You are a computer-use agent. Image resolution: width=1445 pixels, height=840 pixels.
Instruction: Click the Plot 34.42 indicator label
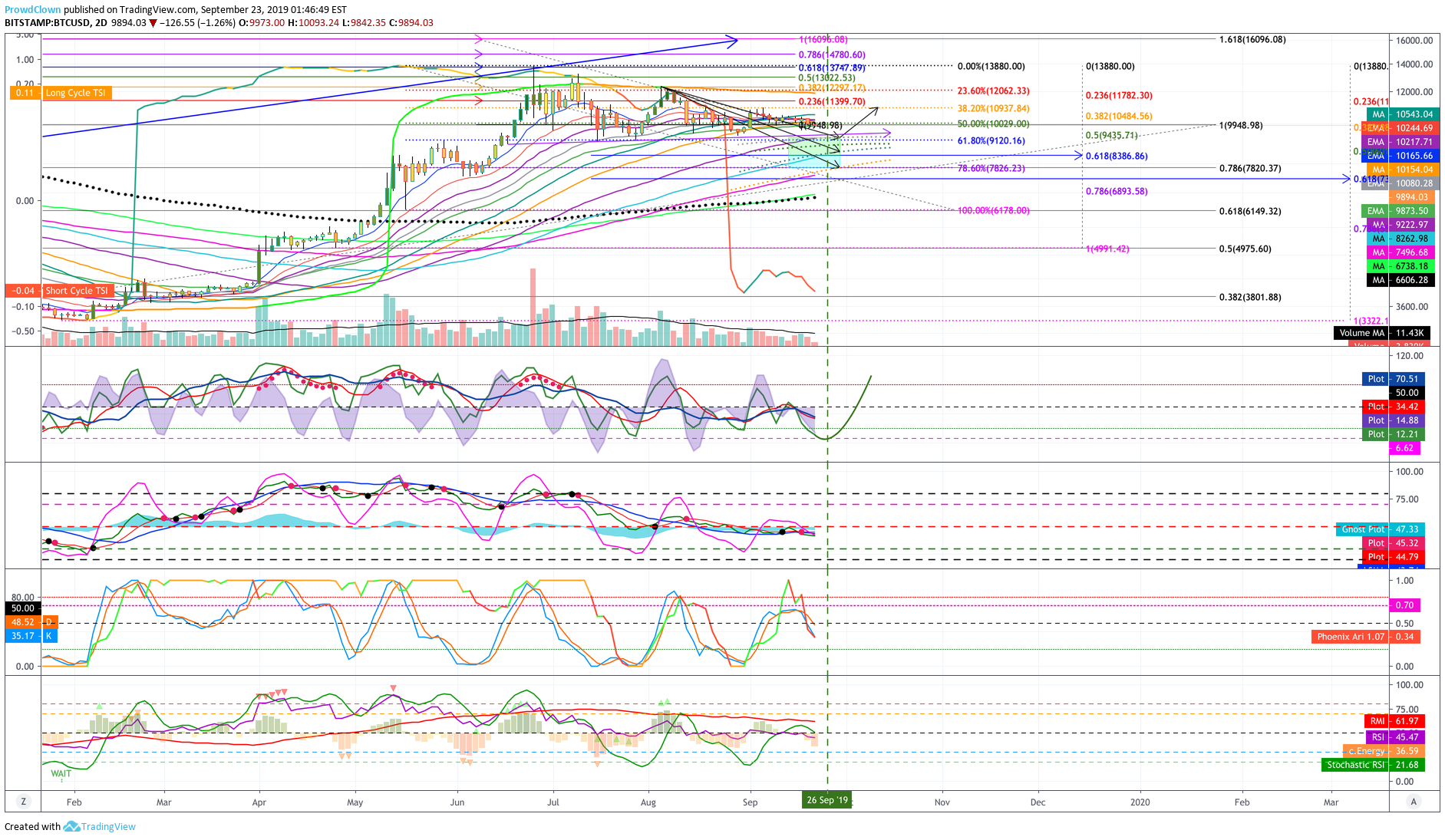coord(1394,407)
